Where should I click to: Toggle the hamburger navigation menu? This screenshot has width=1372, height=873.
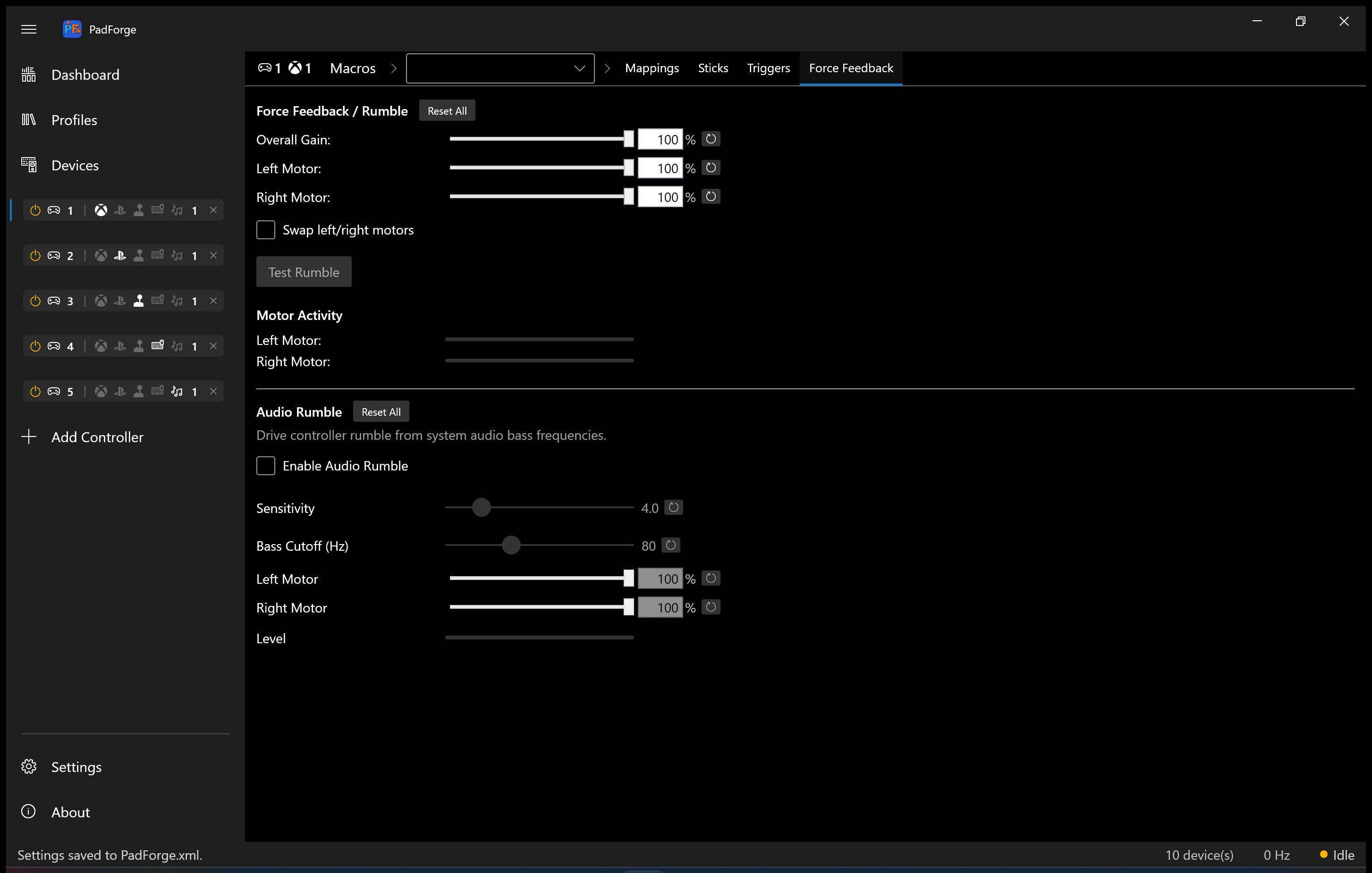tap(28, 29)
